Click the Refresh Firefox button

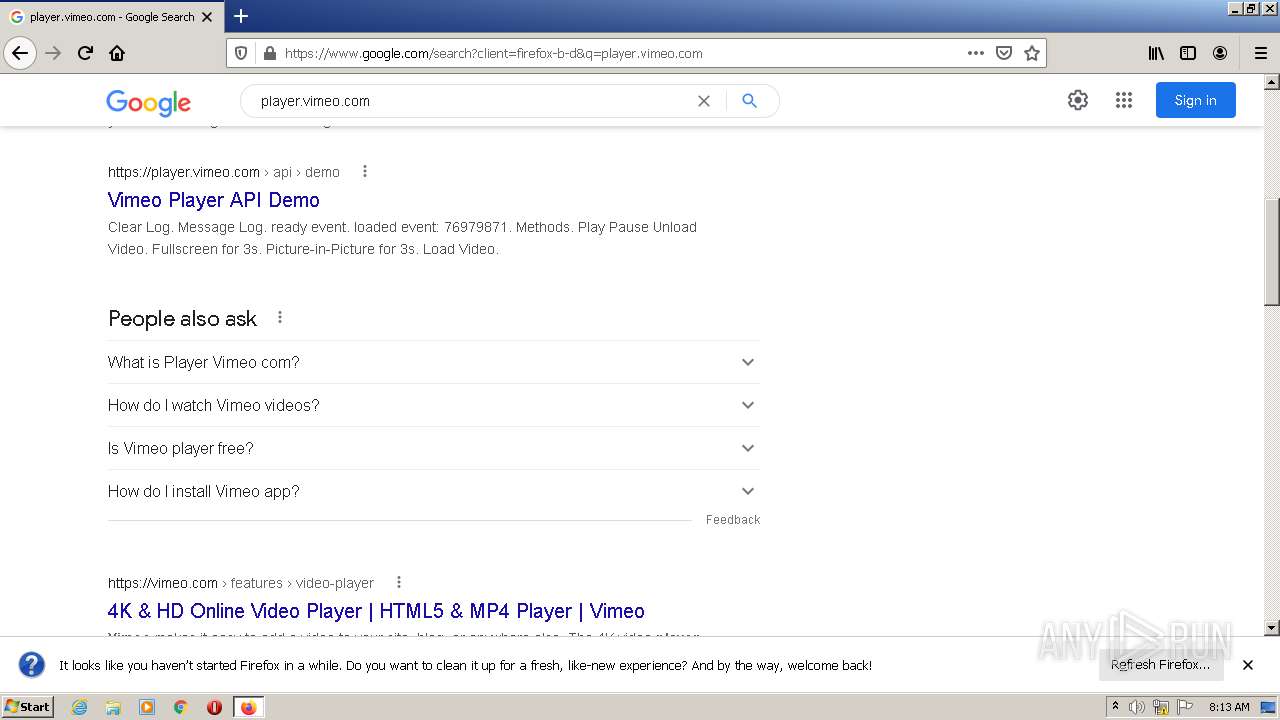(1161, 665)
